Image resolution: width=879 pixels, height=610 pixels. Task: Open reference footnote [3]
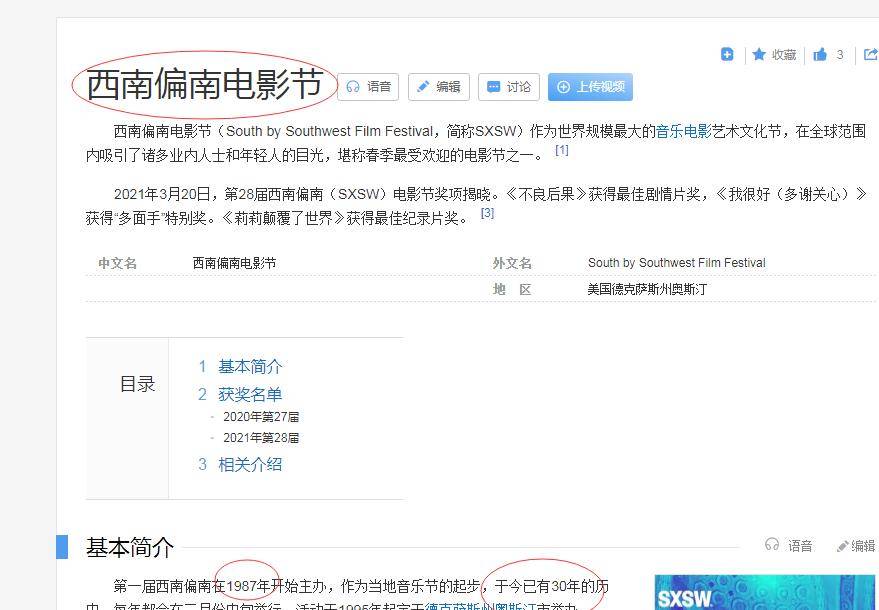(x=487, y=213)
